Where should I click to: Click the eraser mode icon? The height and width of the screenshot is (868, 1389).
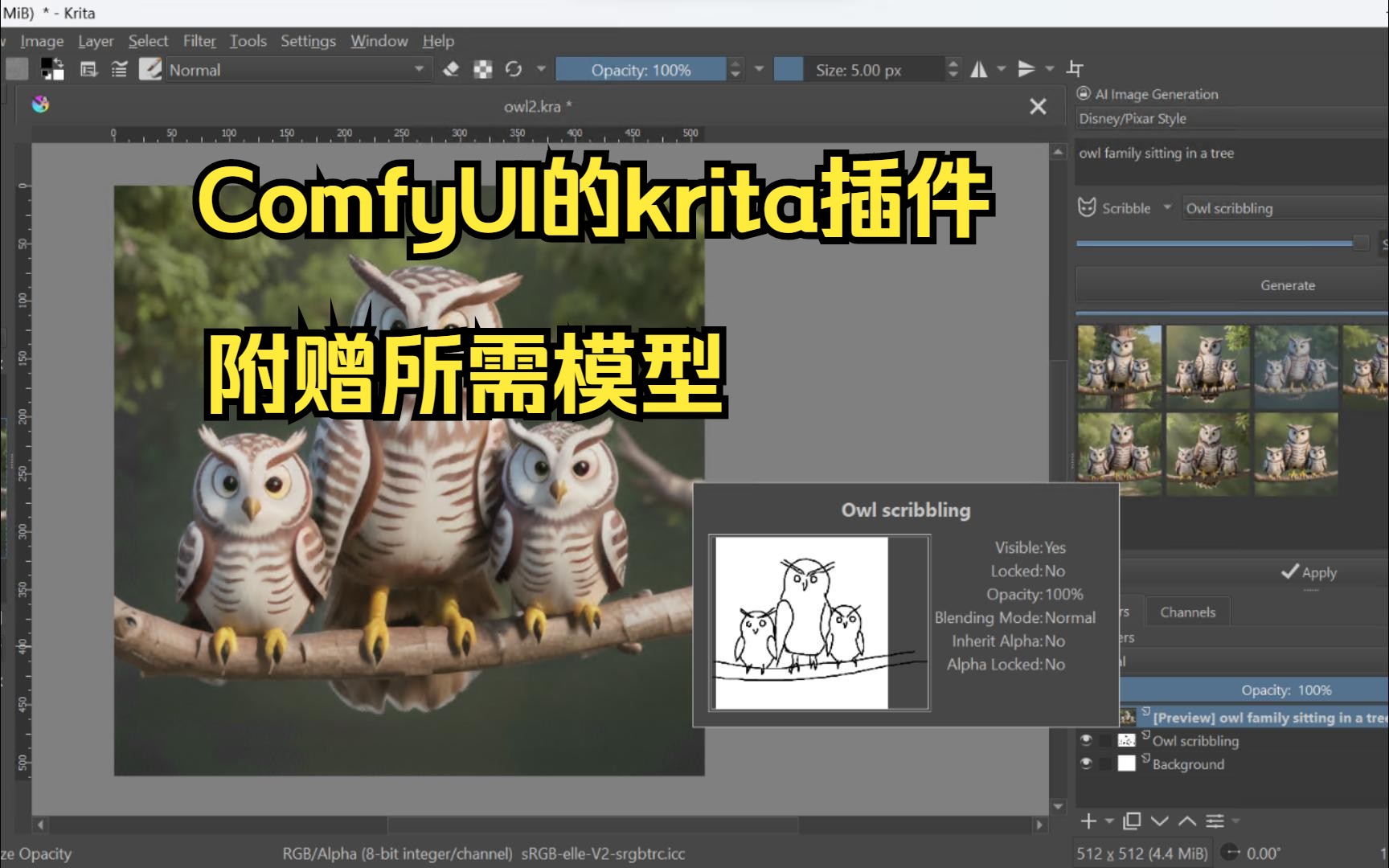pos(450,69)
